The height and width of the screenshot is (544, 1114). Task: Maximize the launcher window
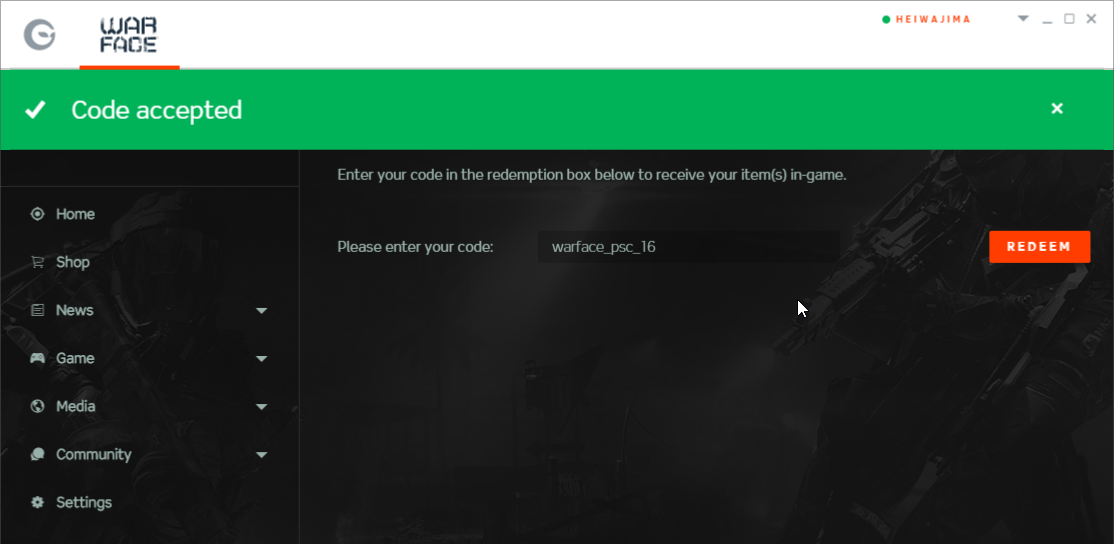tap(1069, 18)
